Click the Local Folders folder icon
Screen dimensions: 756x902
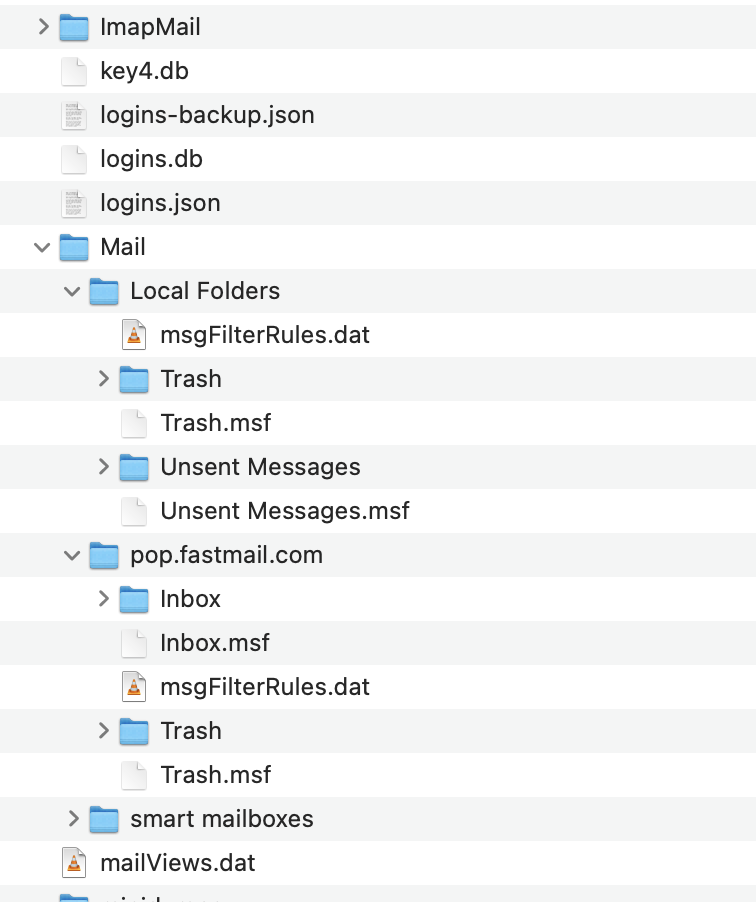pos(104,291)
